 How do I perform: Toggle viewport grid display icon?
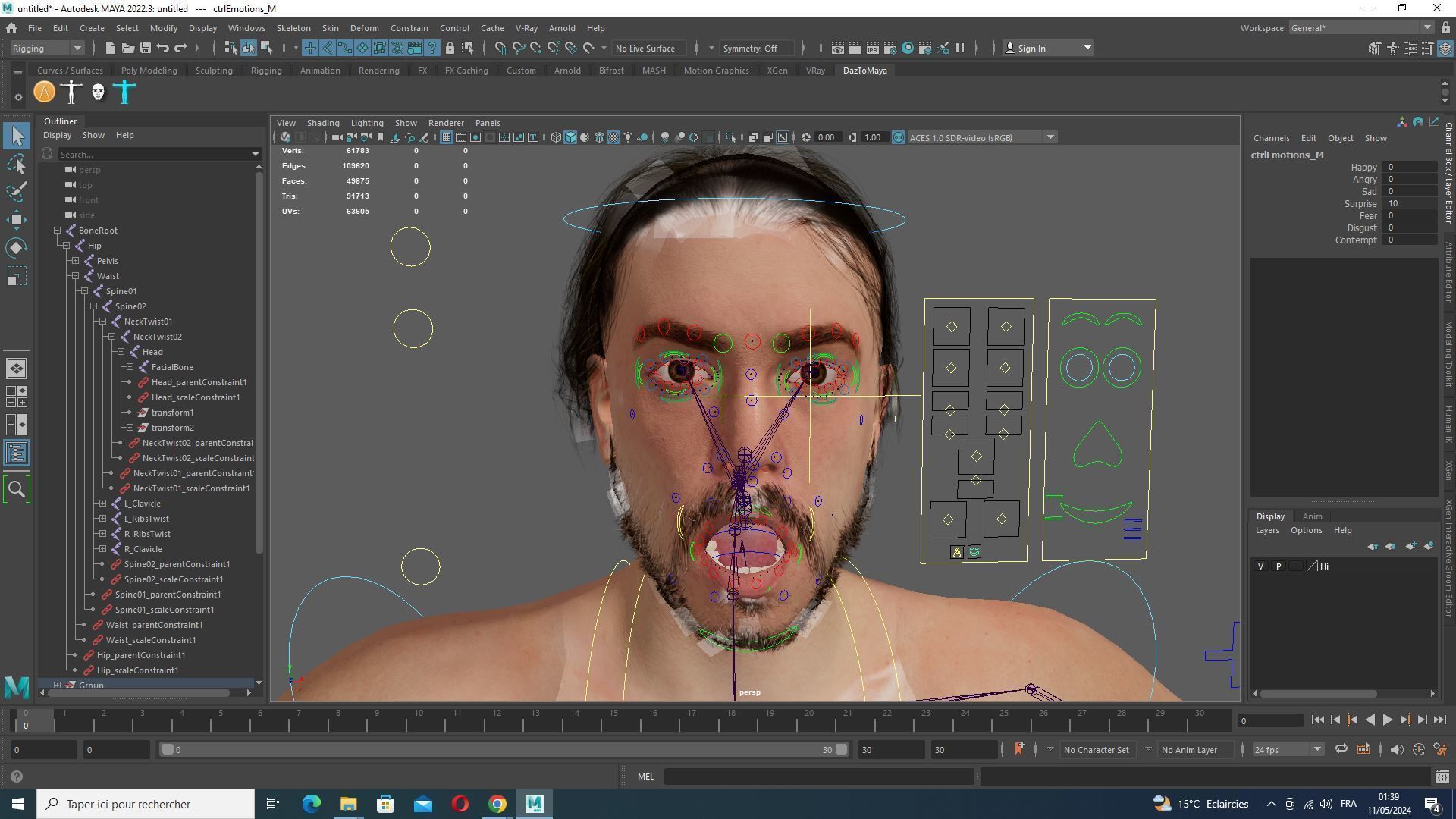pos(447,138)
